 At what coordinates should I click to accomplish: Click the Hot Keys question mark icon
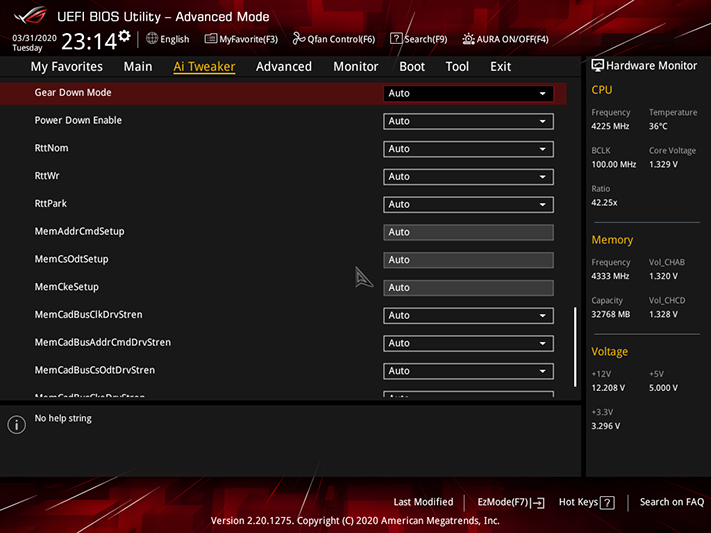(607, 503)
